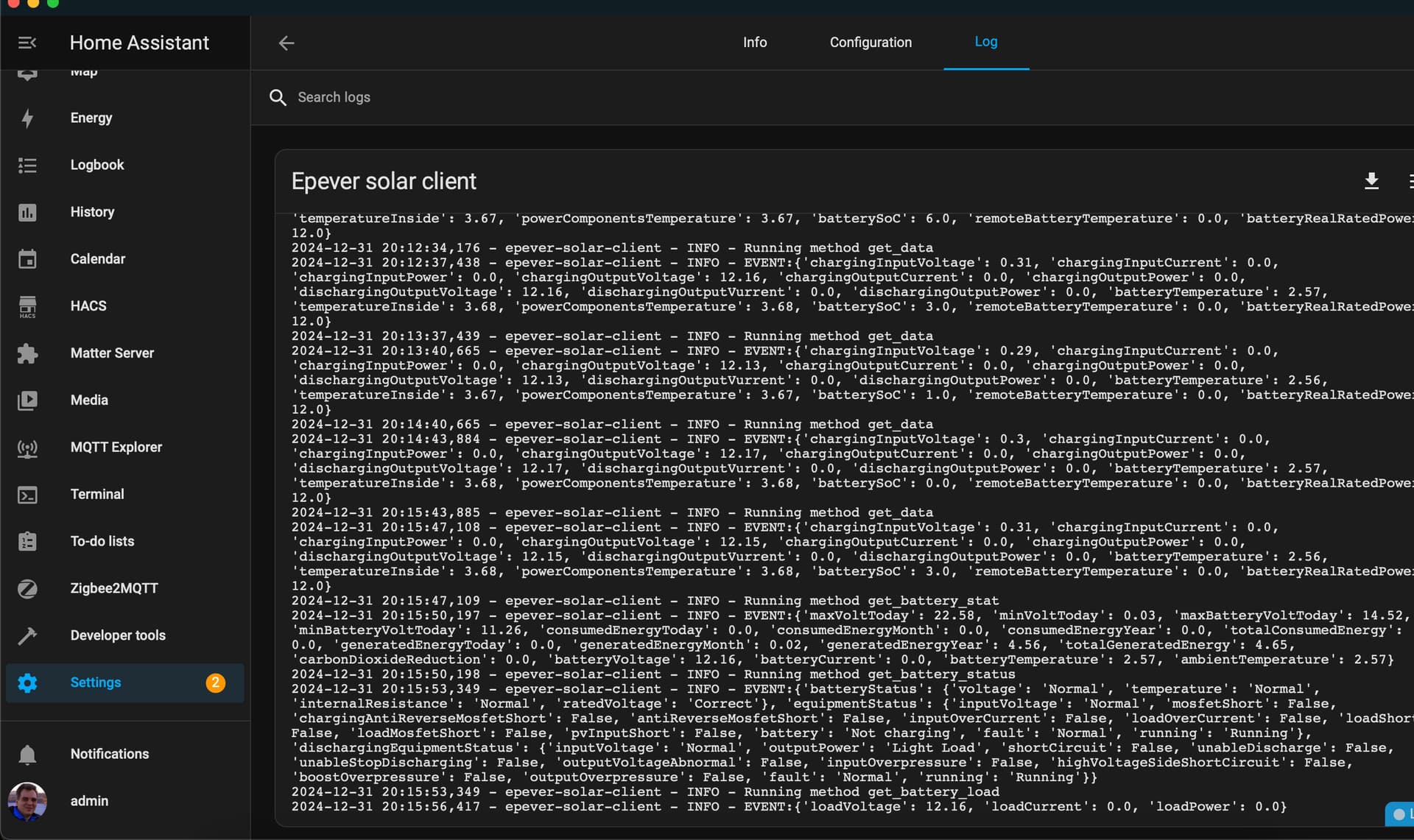This screenshot has width=1414, height=840.
Task: Open the MQTT Explorer antenna icon
Action: tap(27, 448)
